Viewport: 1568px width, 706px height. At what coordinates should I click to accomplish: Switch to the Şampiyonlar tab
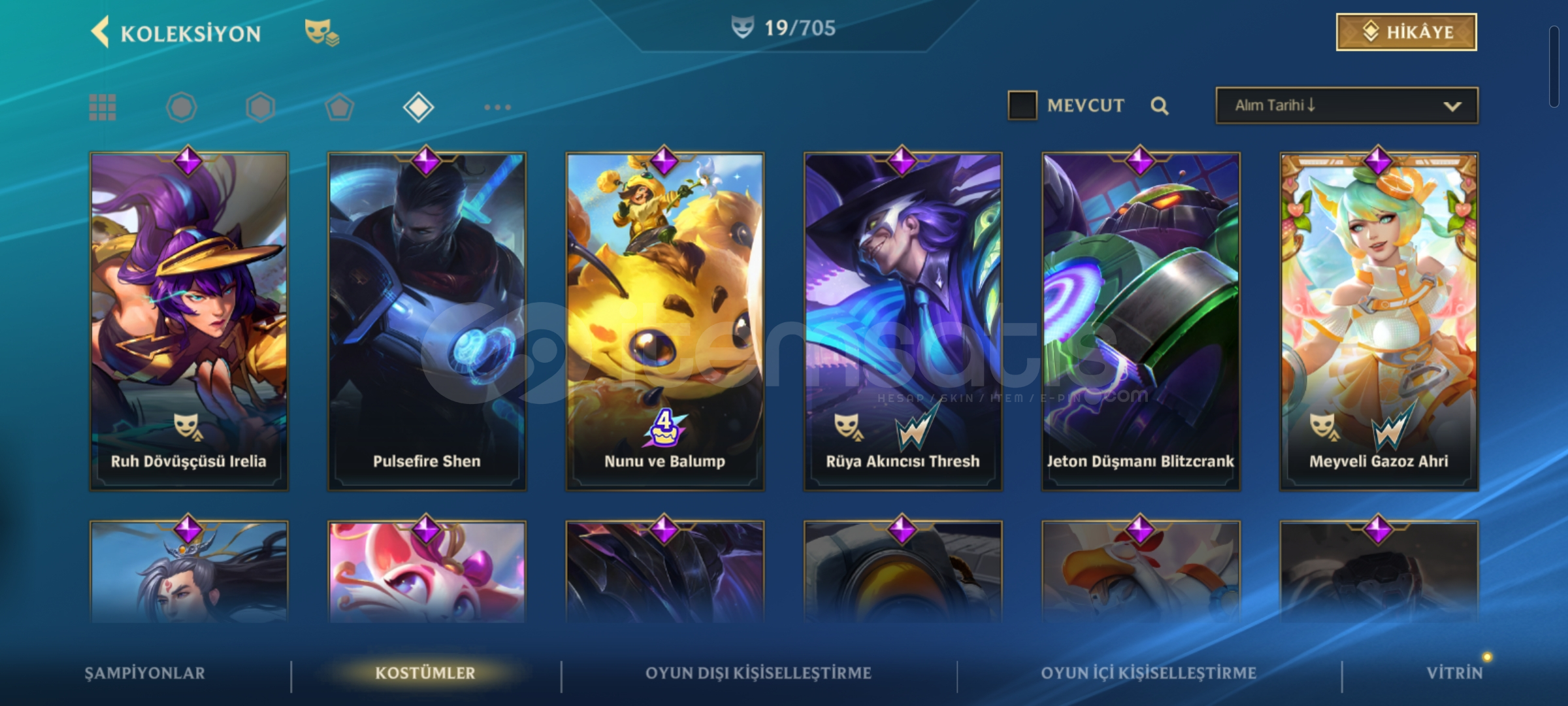pos(144,673)
